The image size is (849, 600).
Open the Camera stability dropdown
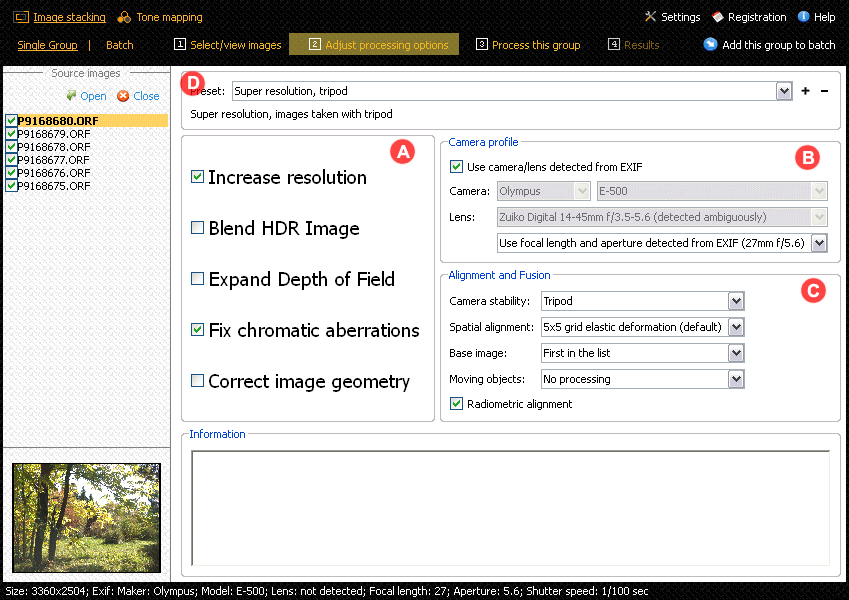pyautogui.click(x=735, y=301)
